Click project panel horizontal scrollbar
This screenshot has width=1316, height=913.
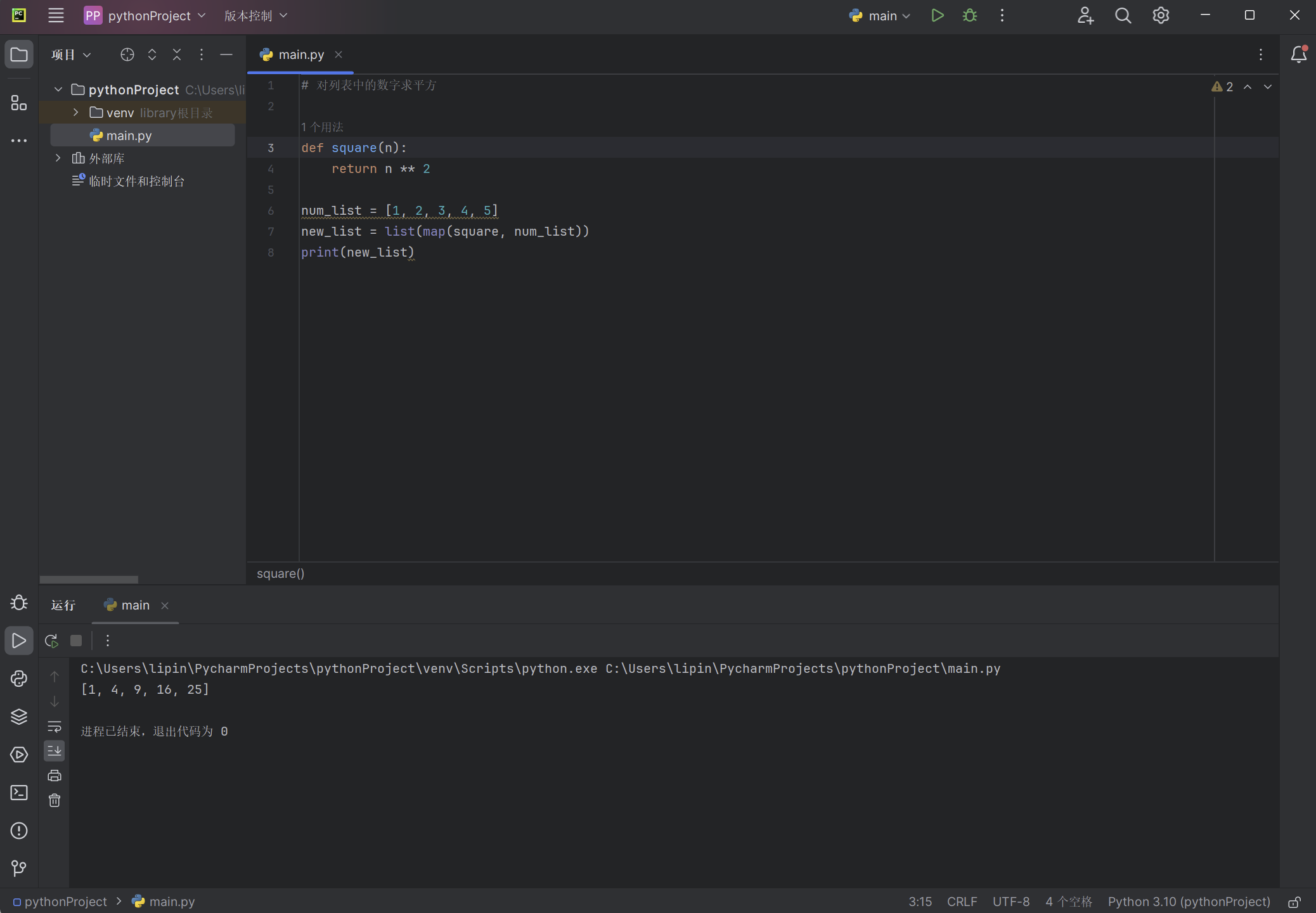pos(89,580)
